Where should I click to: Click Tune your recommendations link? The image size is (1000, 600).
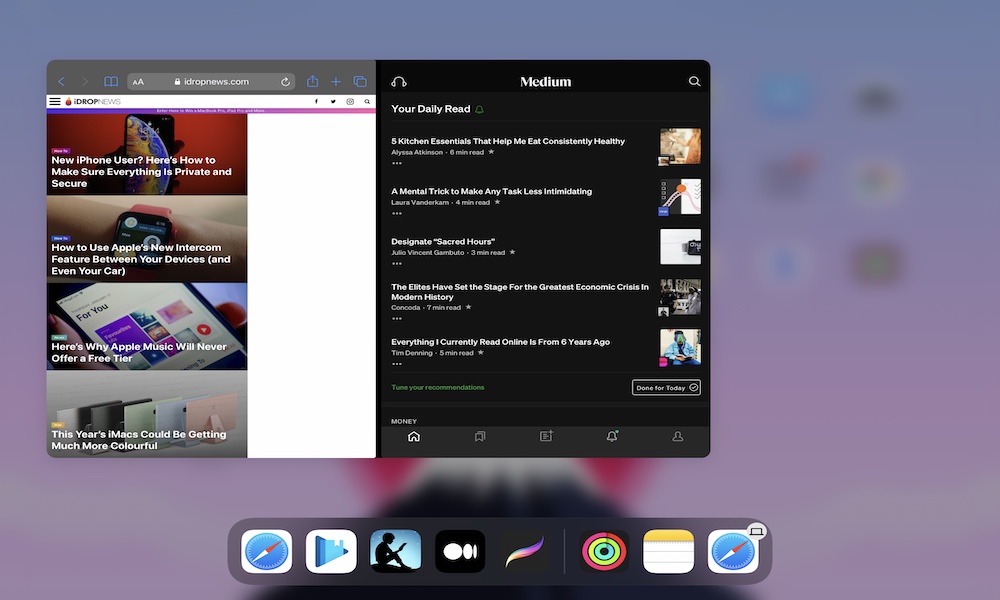click(x=438, y=387)
